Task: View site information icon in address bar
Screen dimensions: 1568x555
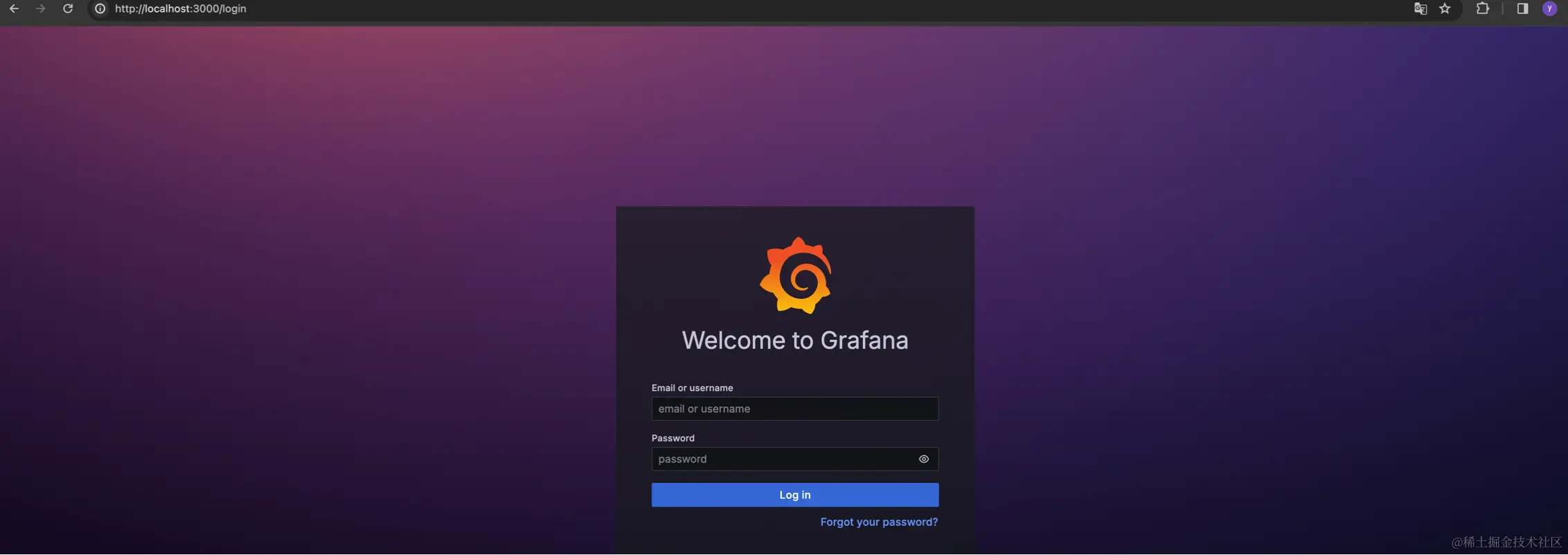Action: click(x=100, y=9)
